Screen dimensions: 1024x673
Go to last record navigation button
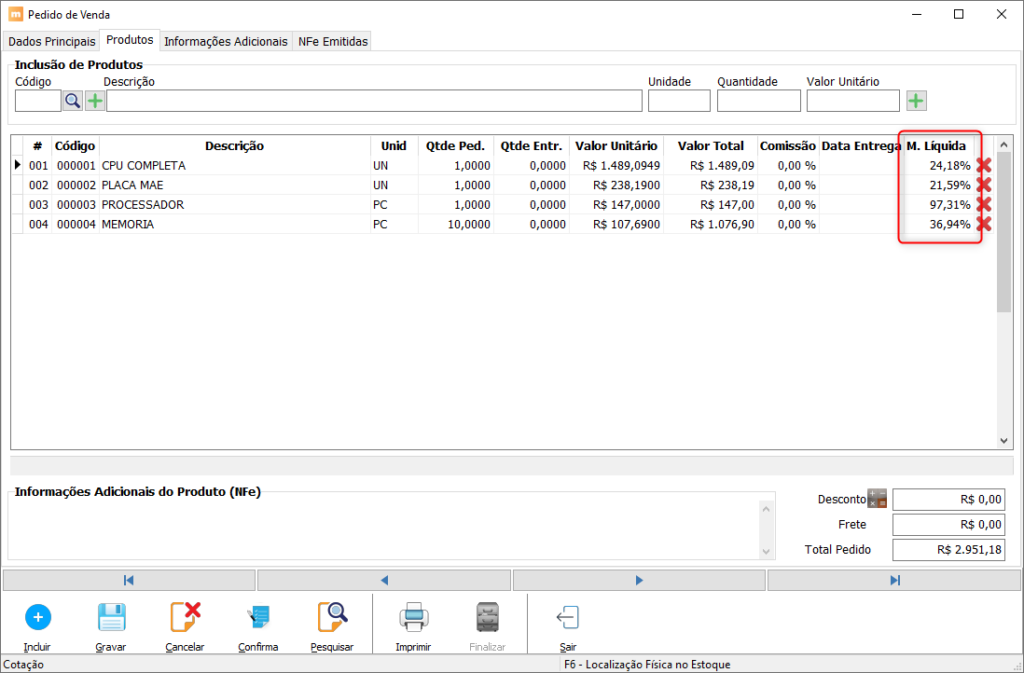(x=894, y=580)
